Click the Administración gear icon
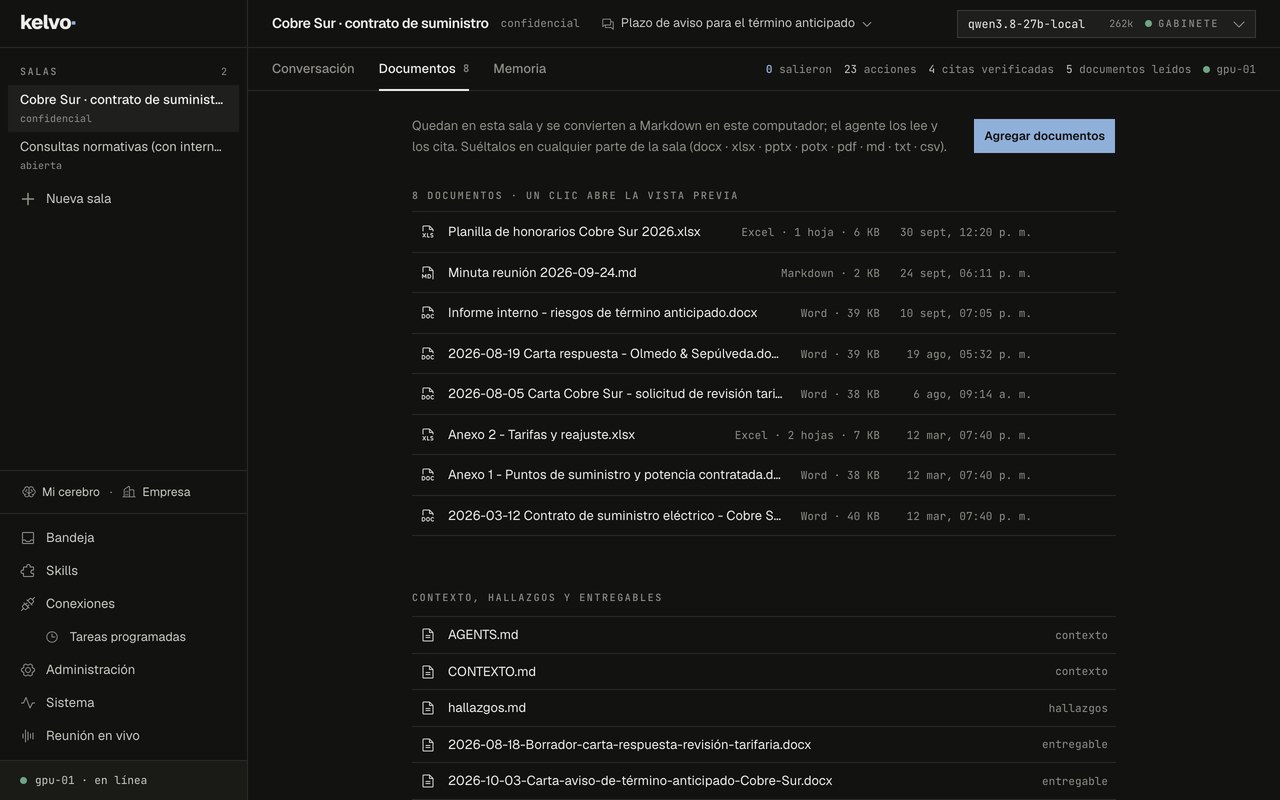 click(x=28, y=670)
